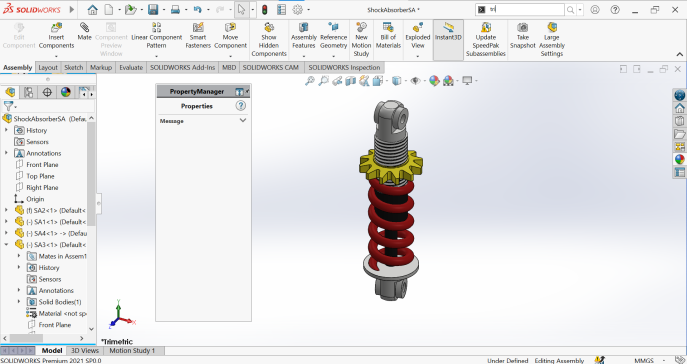The width and height of the screenshot is (687, 364).
Task: Select the Origin item
Action: (x=35, y=199)
